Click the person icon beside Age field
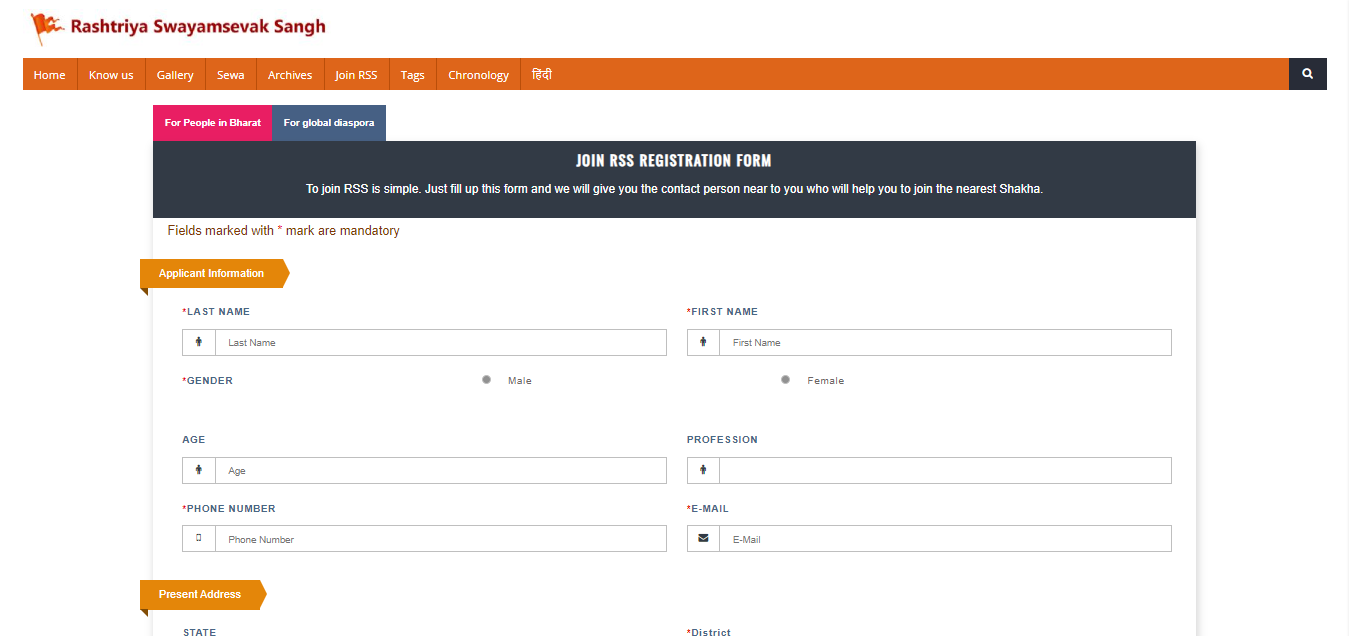The image size is (1349, 636). 199,470
